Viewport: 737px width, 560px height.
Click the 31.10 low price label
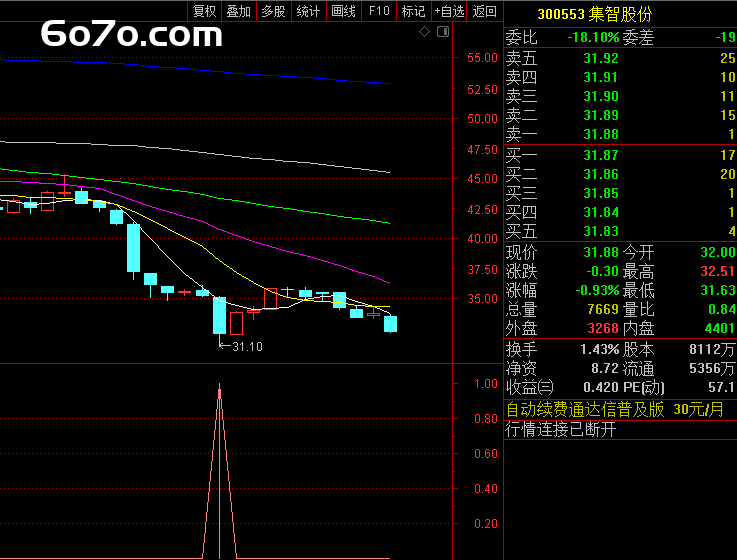pos(247,347)
